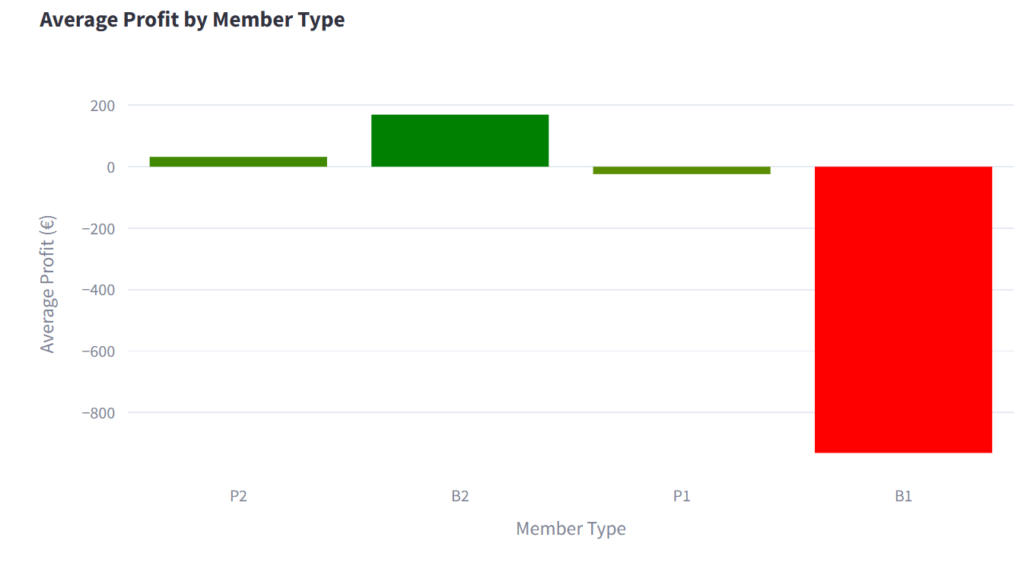This screenshot has height=566, width=1024.
Task: Click the 'Member Type' x-axis title
Action: [x=570, y=529]
